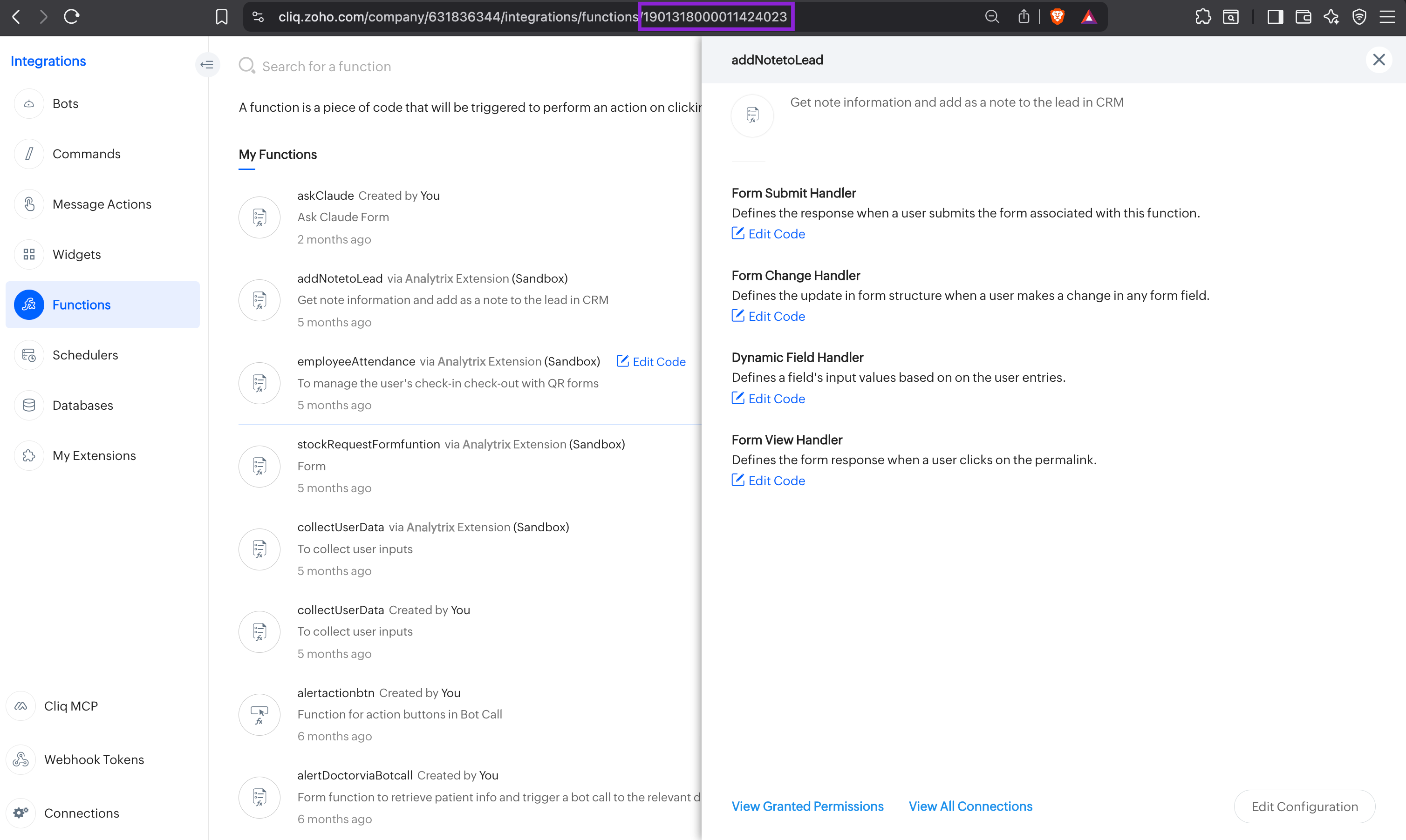Screen dimensions: 1406x840
Task: Open site settings icon in address bar
Action: pos(258,17)
